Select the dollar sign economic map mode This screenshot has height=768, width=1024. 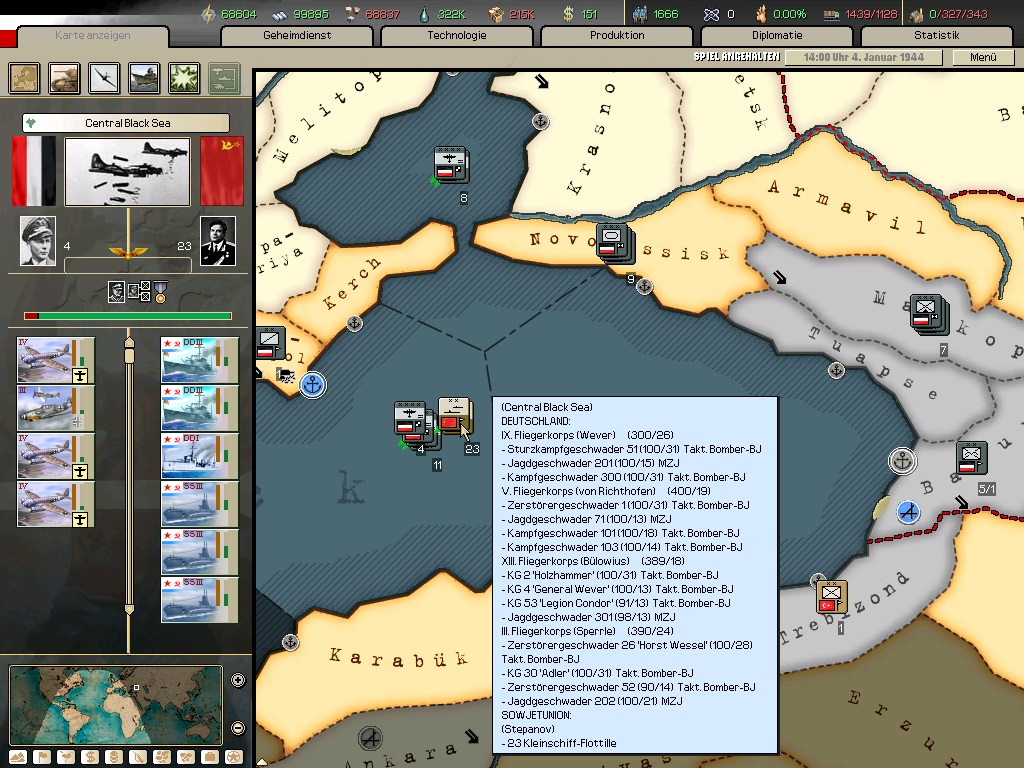[x=90, y=758]
